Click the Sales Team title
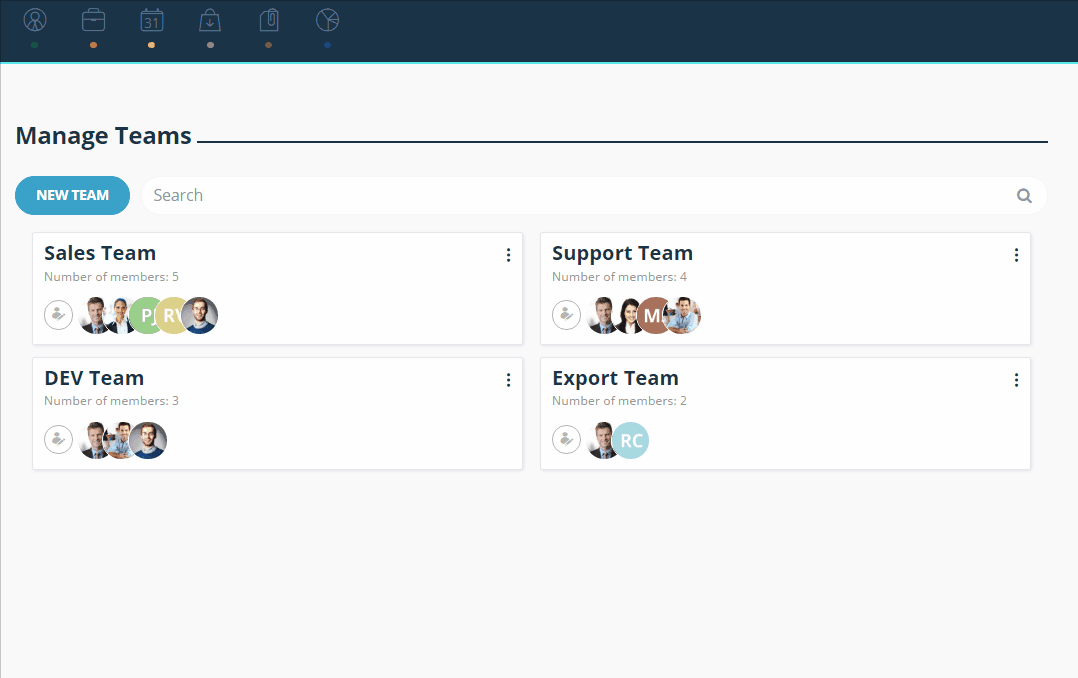The image size is (1078, 678). coord(100,253)
